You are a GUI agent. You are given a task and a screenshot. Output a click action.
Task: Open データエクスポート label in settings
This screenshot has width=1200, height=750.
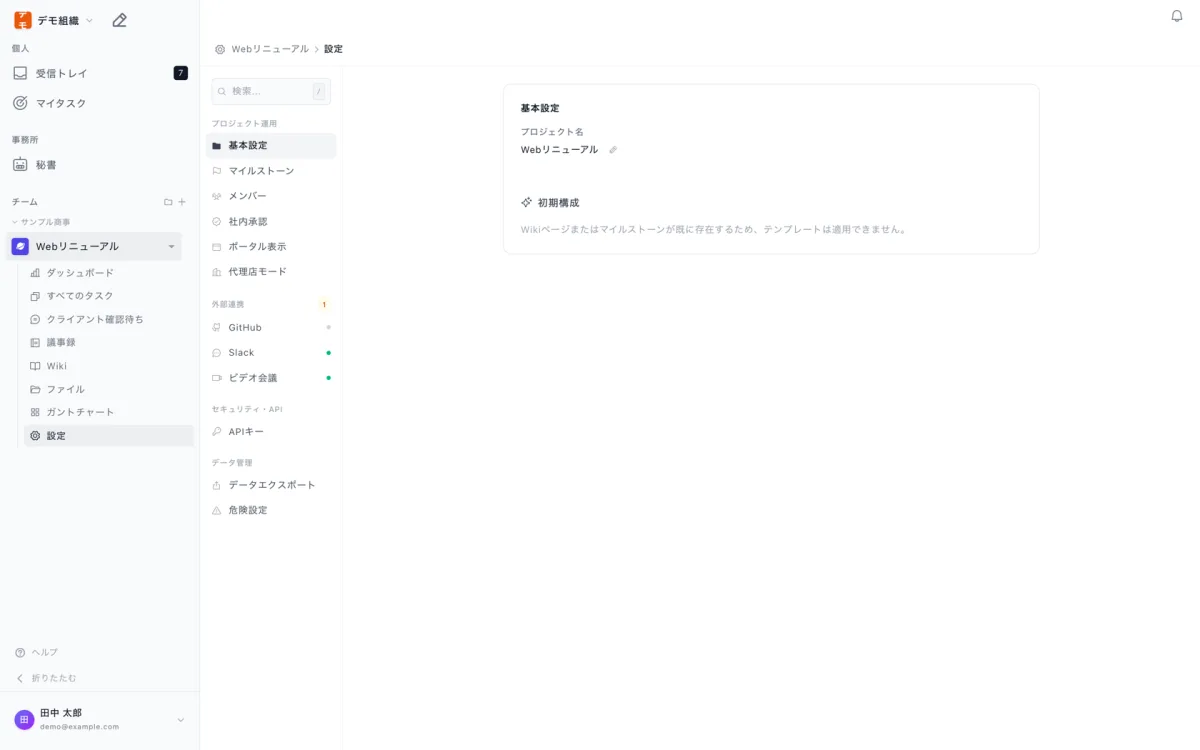pos(272,485)
